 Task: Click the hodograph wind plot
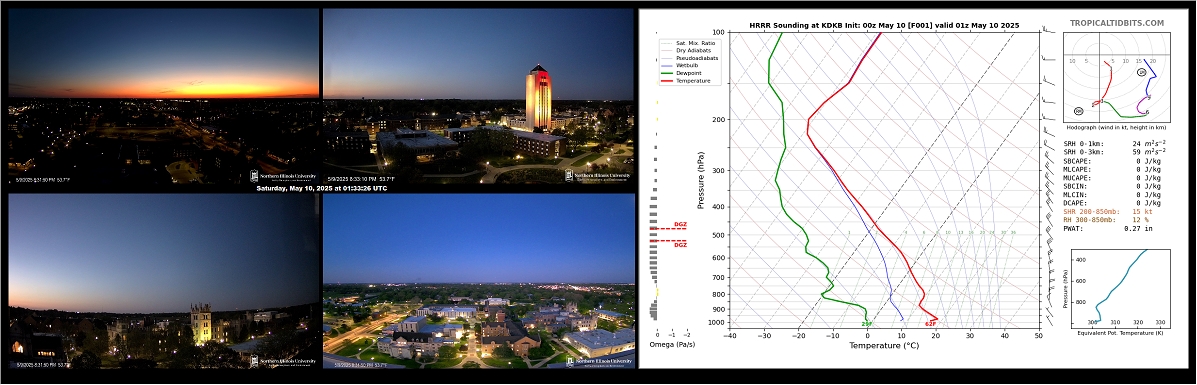point(1115,80)
